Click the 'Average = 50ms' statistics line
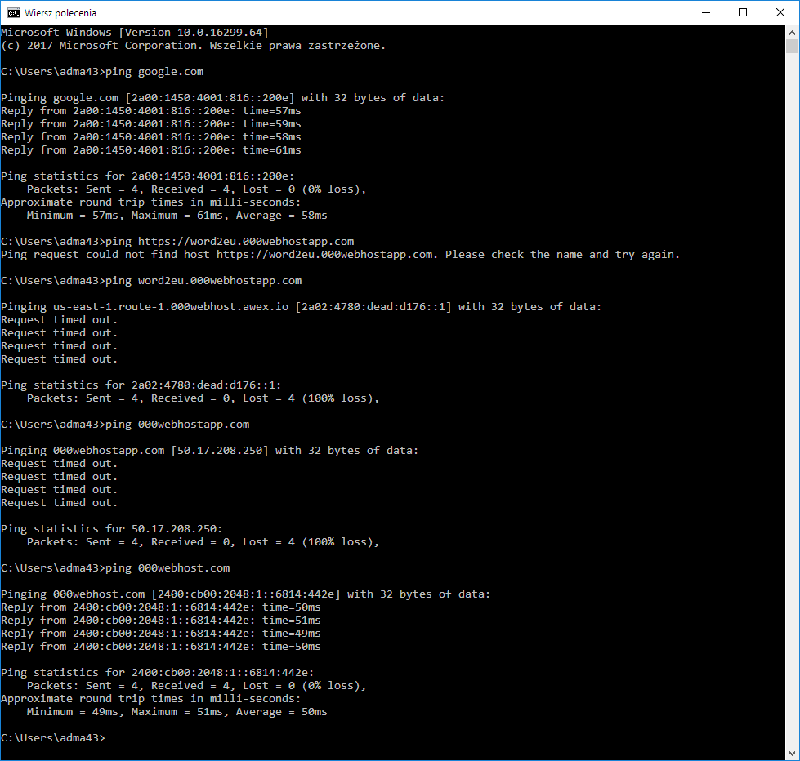This screenshot has height=761, width=800. point(177,712)
